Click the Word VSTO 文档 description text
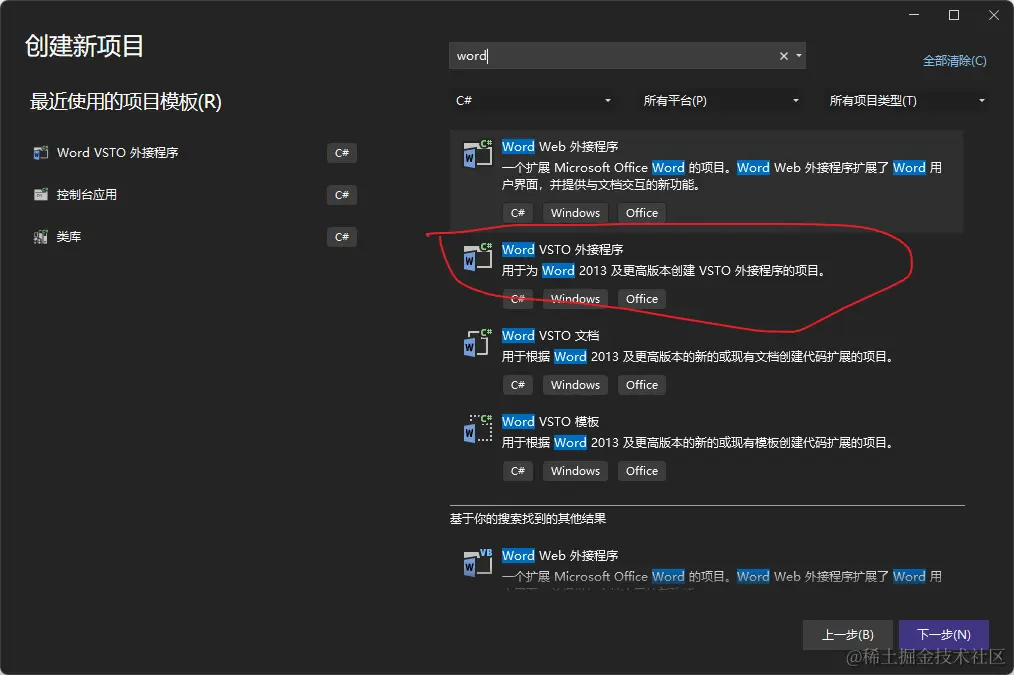1014x675 pixels. point(698,357)
